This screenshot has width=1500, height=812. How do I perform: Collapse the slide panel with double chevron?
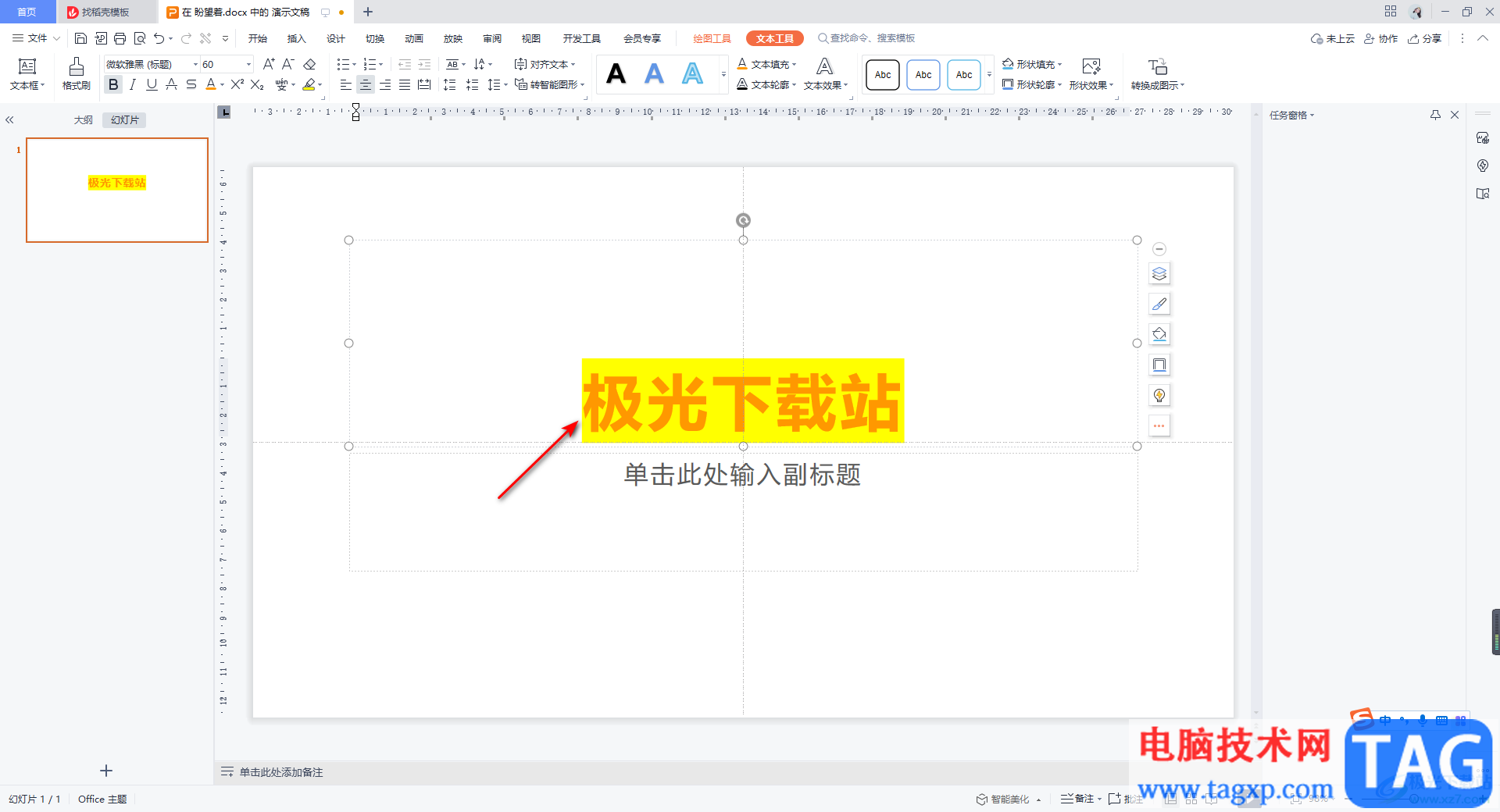[10, 120]
